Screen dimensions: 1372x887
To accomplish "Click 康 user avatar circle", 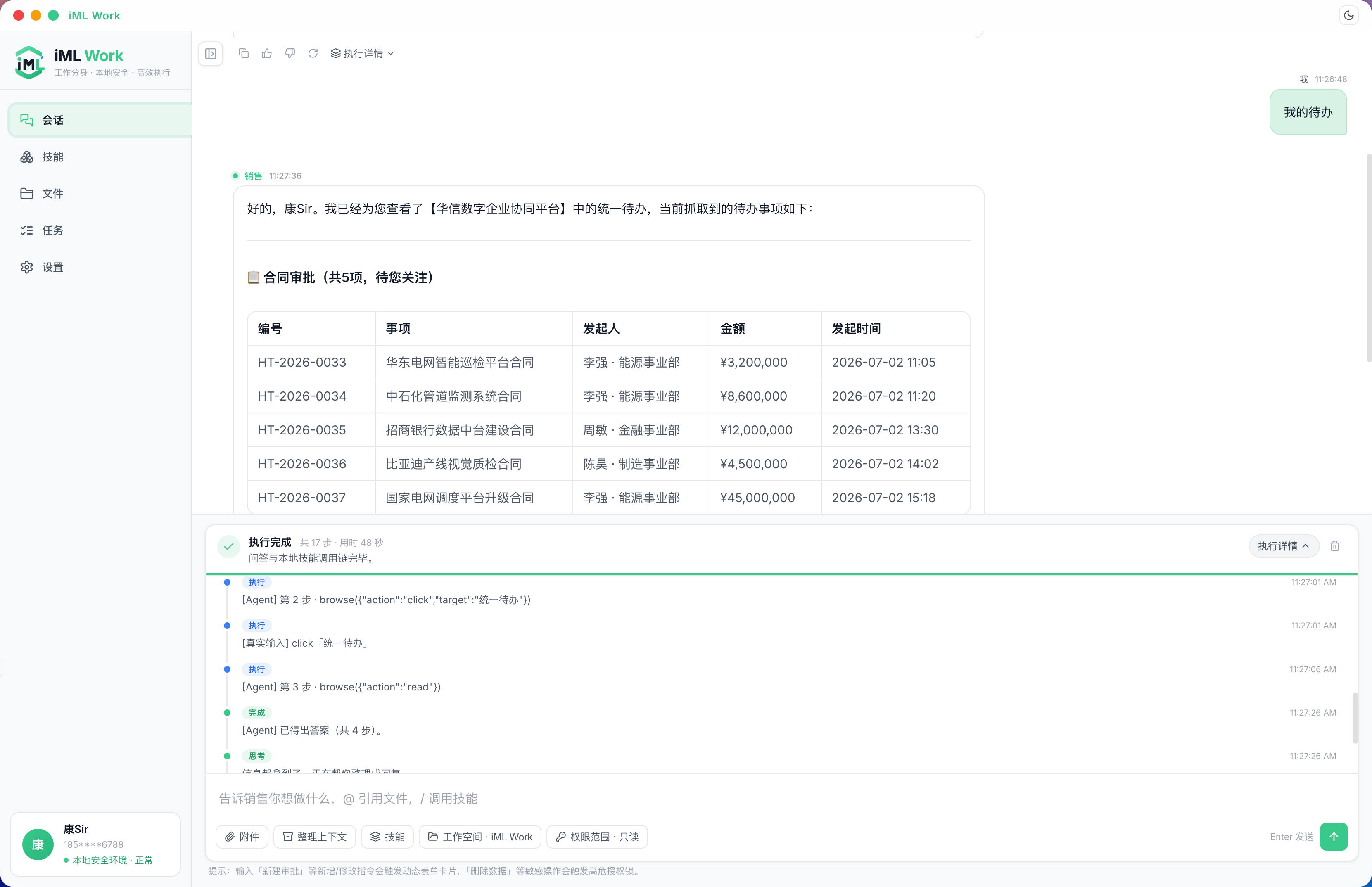I will pyautogui.click(x=38, y=844).
